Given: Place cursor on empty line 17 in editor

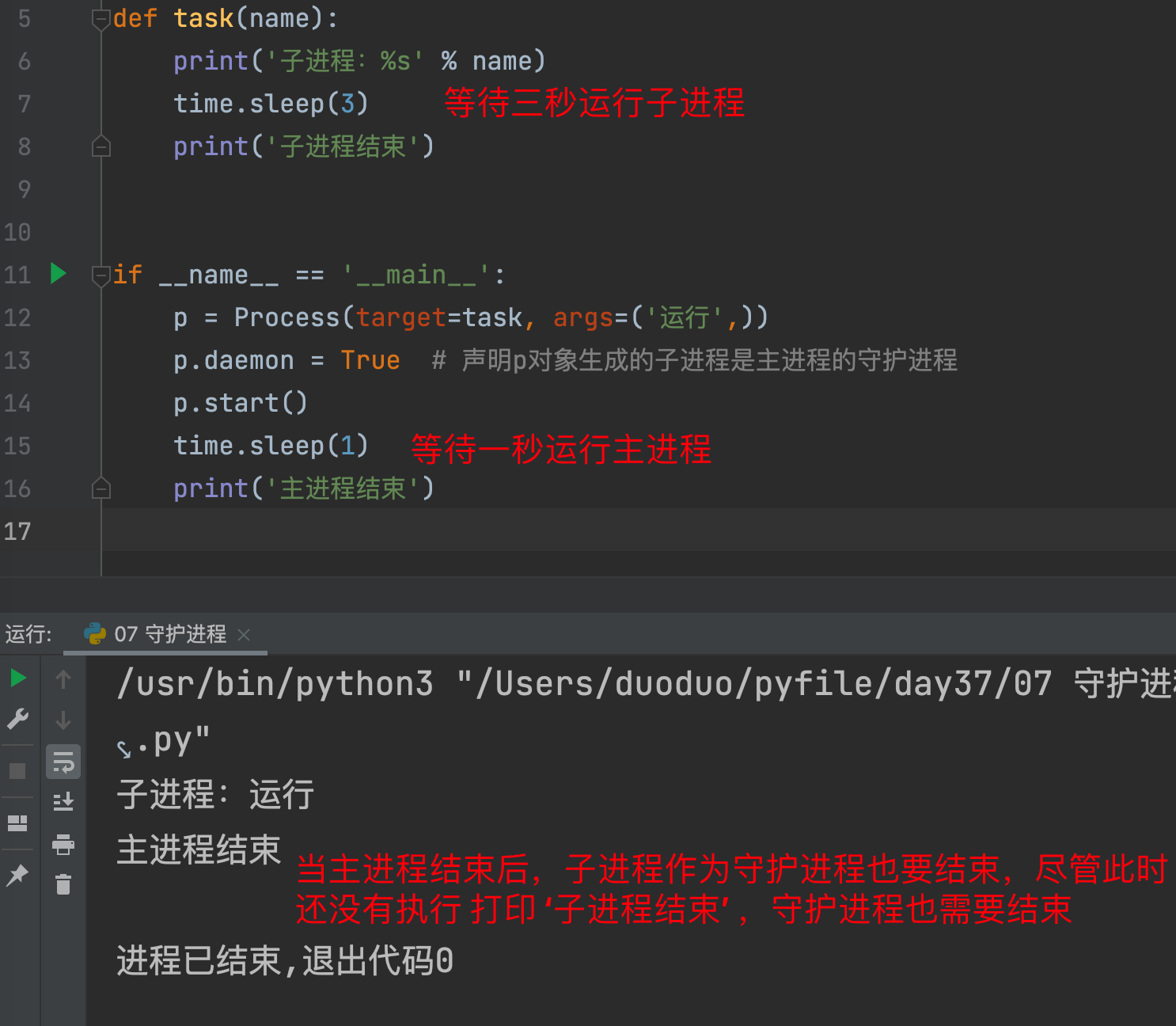Looking at the screenshot, I should click(638, 530).
